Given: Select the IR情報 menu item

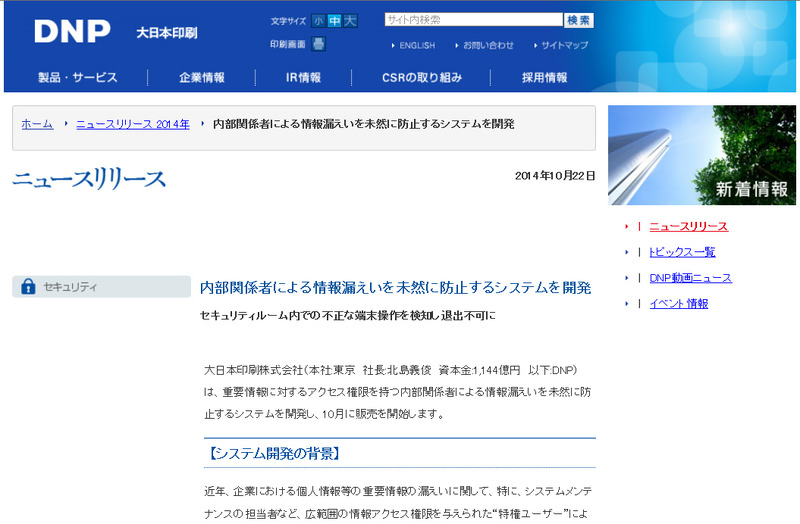Looking at the screenshot, I should (x=304, y=78).
